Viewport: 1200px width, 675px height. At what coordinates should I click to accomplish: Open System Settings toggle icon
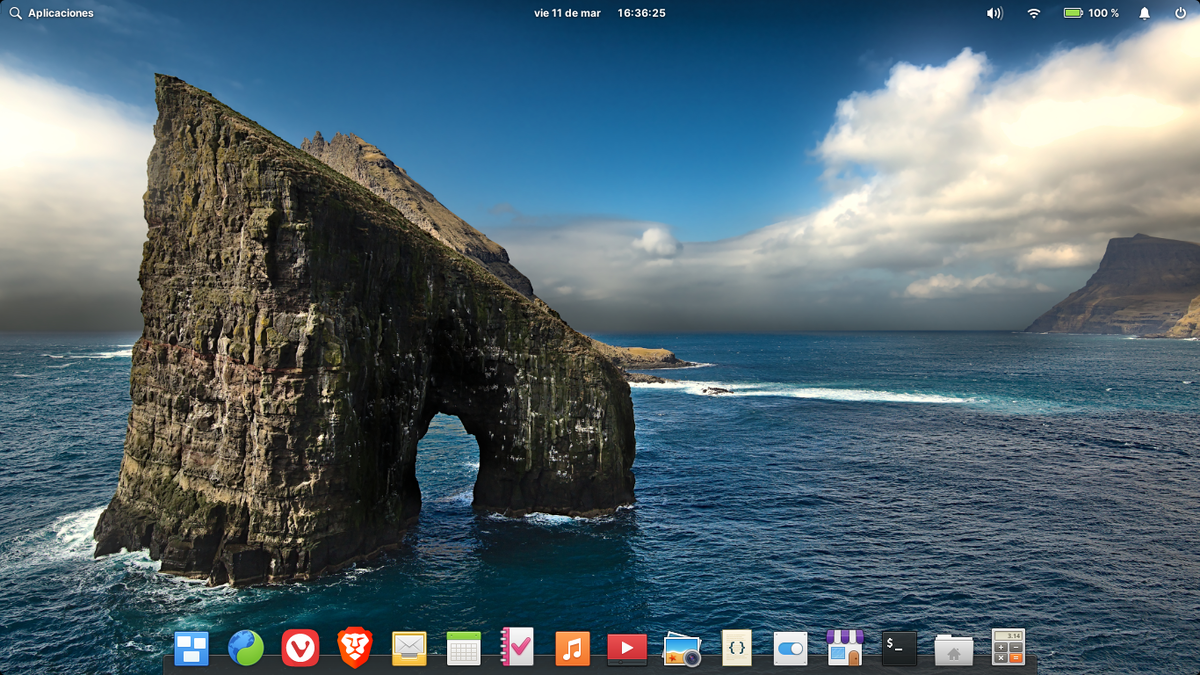click(x=790, y=649)
